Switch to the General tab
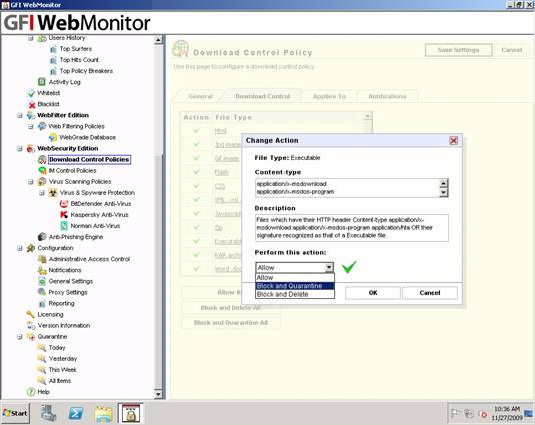Viewport: 535px width, 425px height. pos(200,96)
